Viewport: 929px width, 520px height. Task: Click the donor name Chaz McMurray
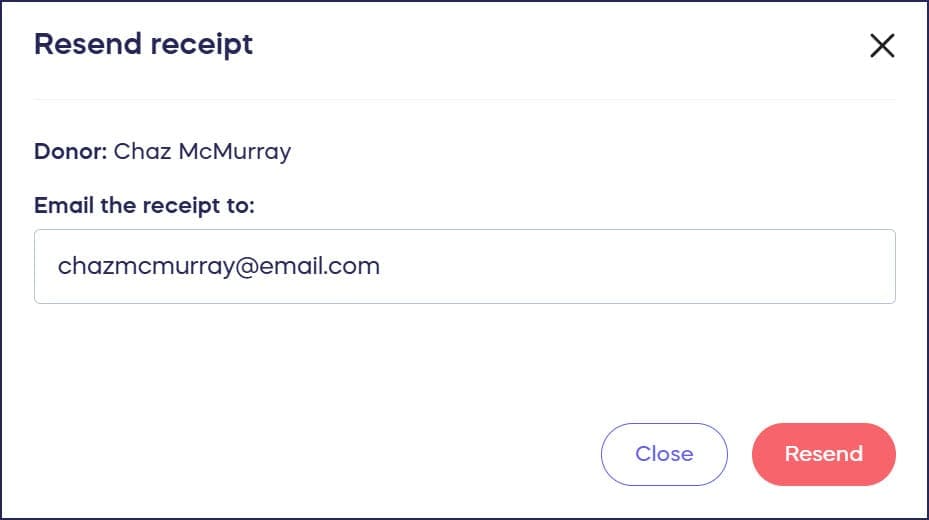(x=202, y=152)
